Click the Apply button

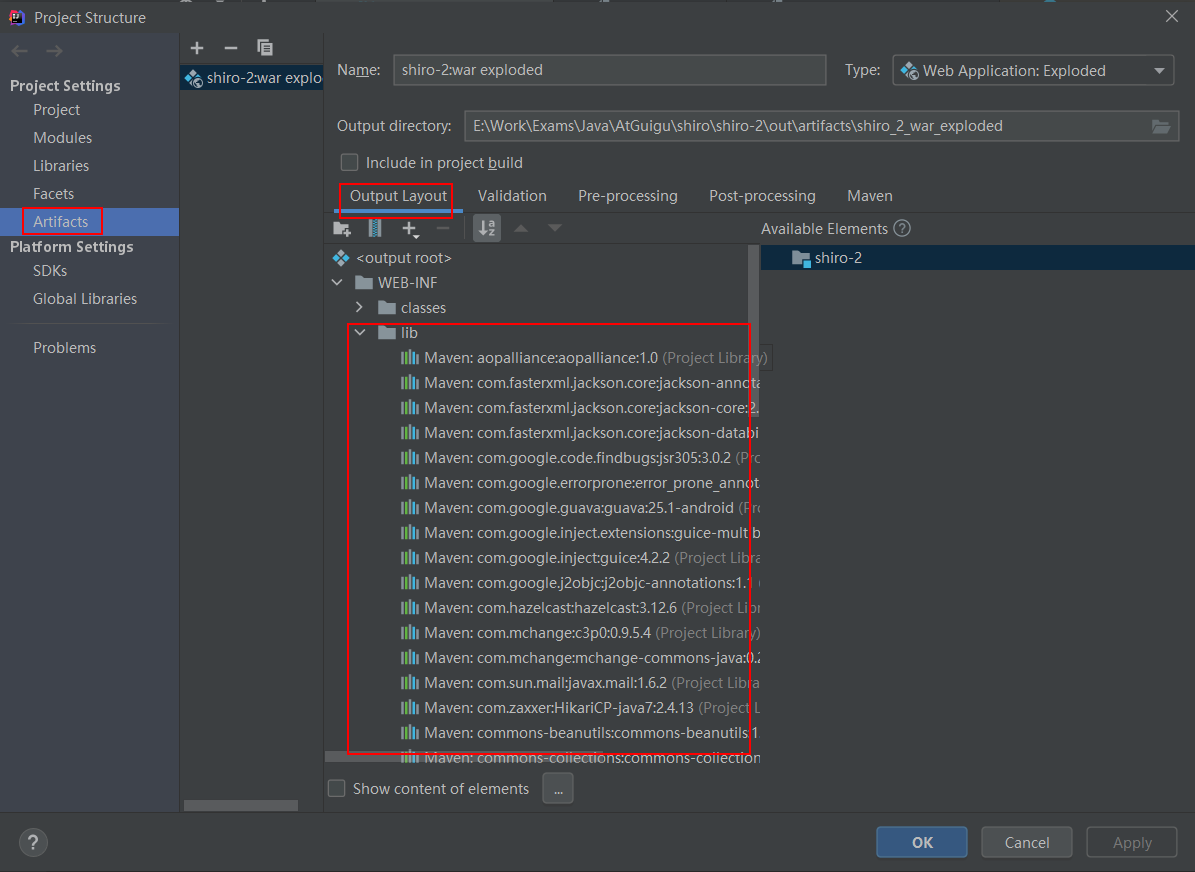tap(1132, 842)
